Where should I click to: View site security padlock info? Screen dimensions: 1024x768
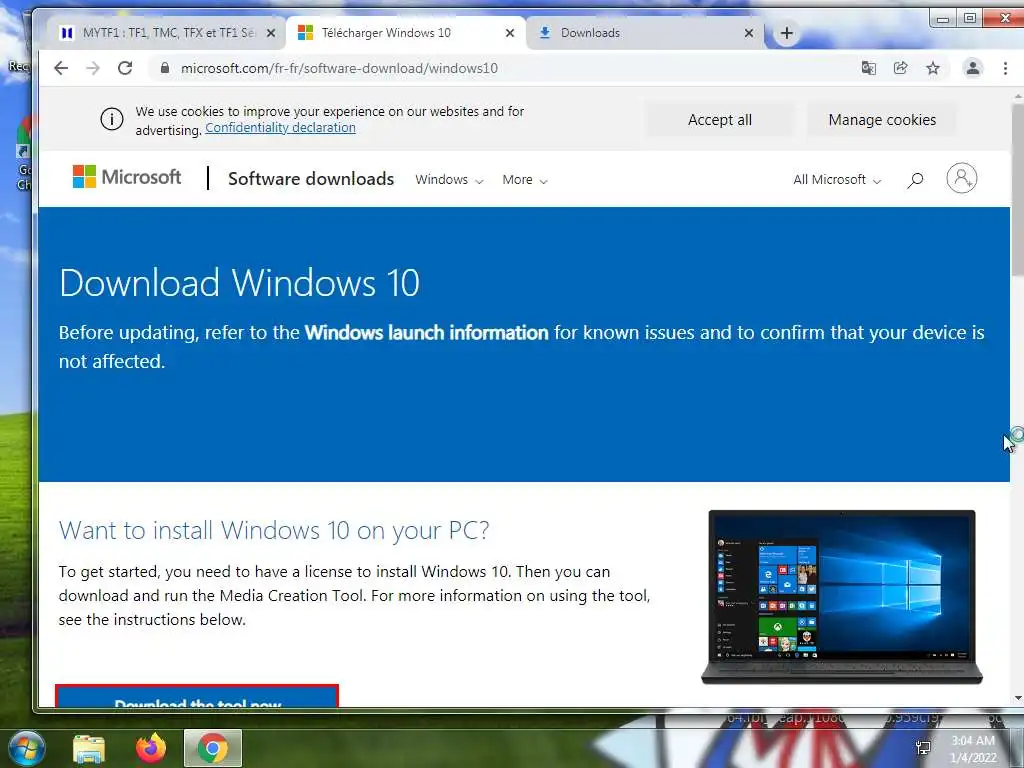165,68
